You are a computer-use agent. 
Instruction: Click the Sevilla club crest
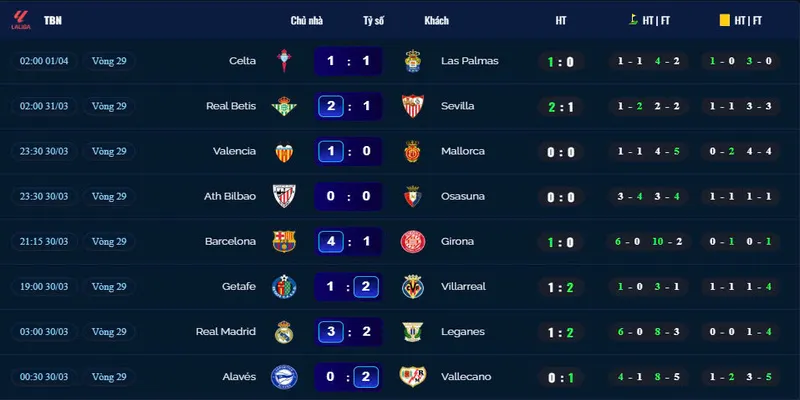pos(413,106)
